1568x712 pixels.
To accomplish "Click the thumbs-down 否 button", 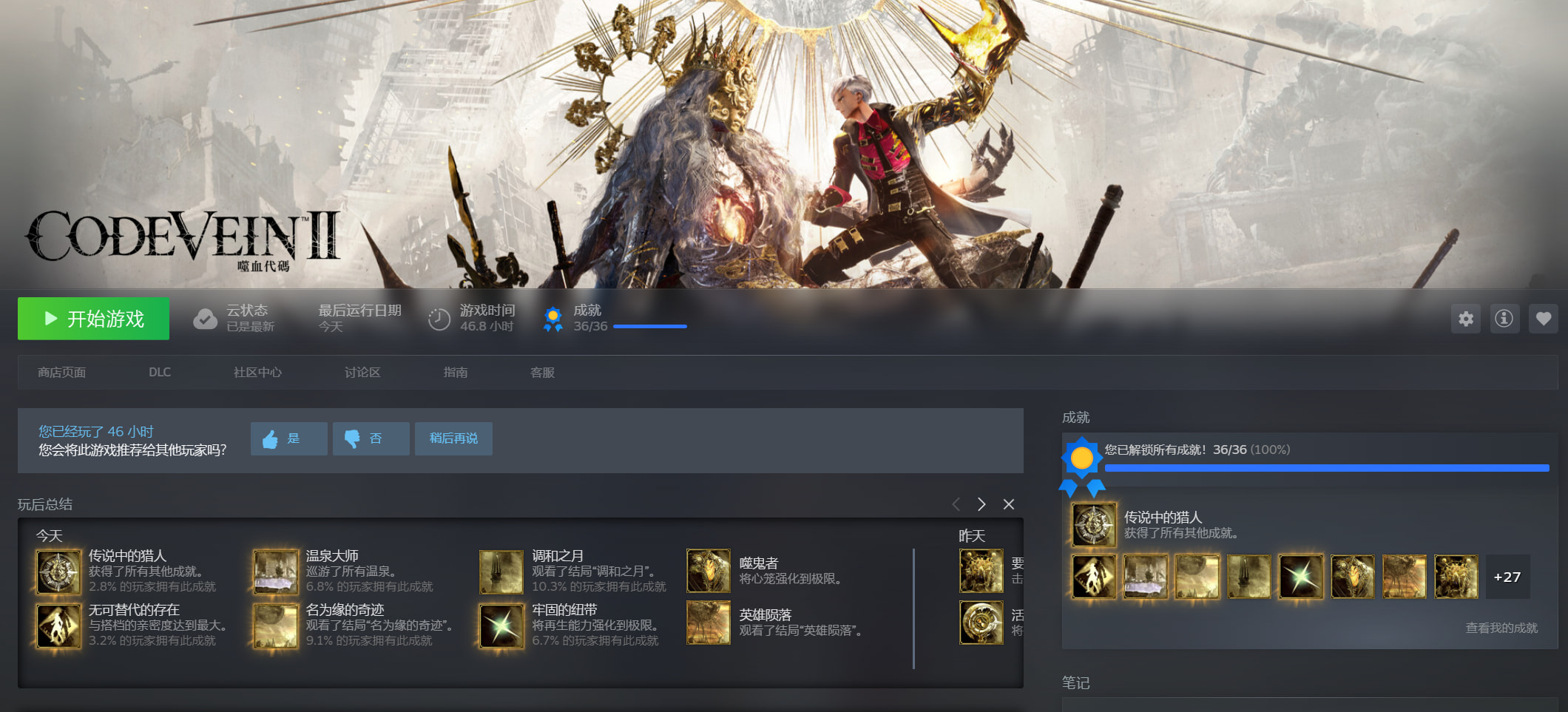I will pos(371,438).
